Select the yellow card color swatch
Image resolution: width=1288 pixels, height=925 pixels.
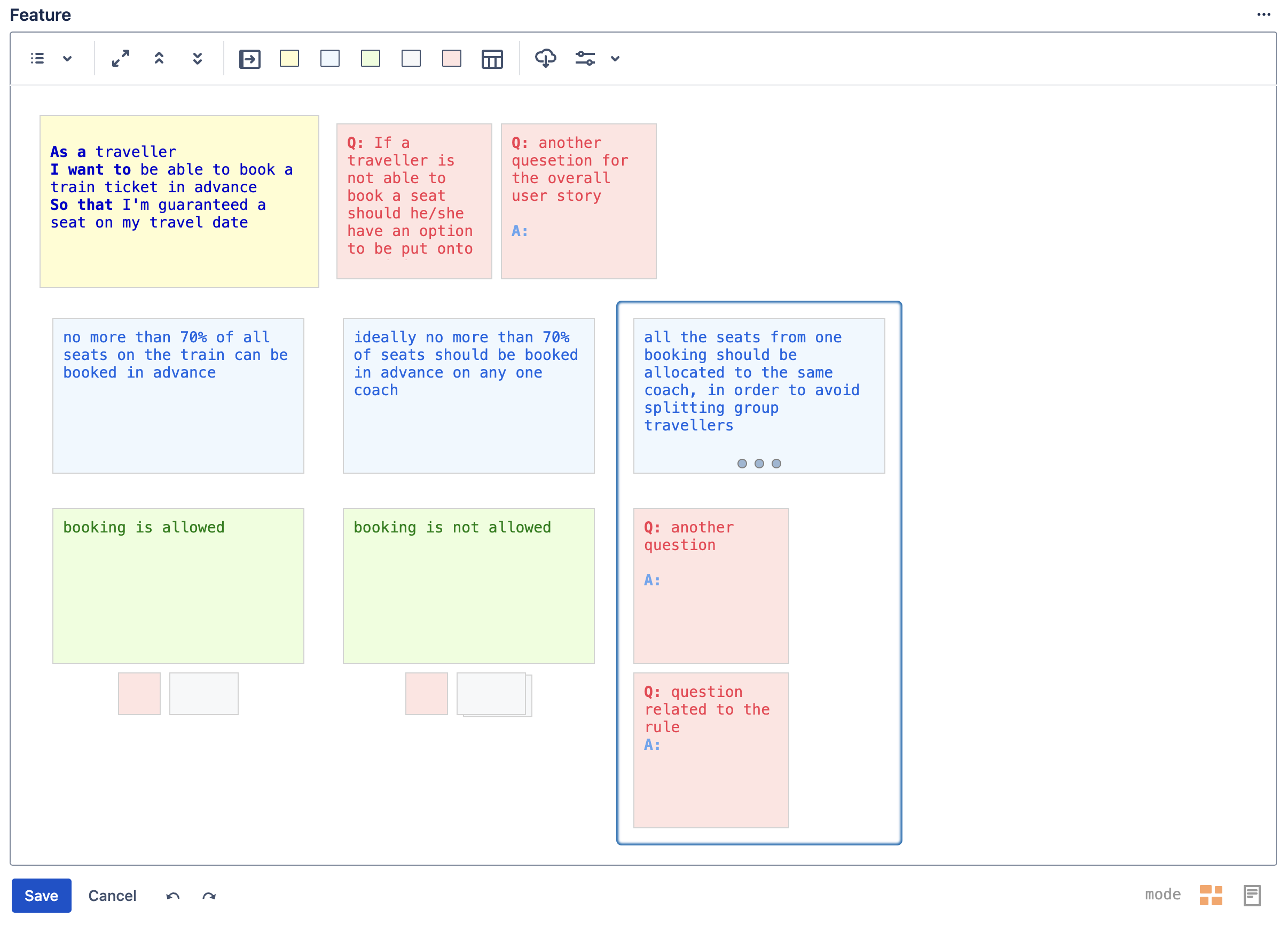(x=289, y=59)
